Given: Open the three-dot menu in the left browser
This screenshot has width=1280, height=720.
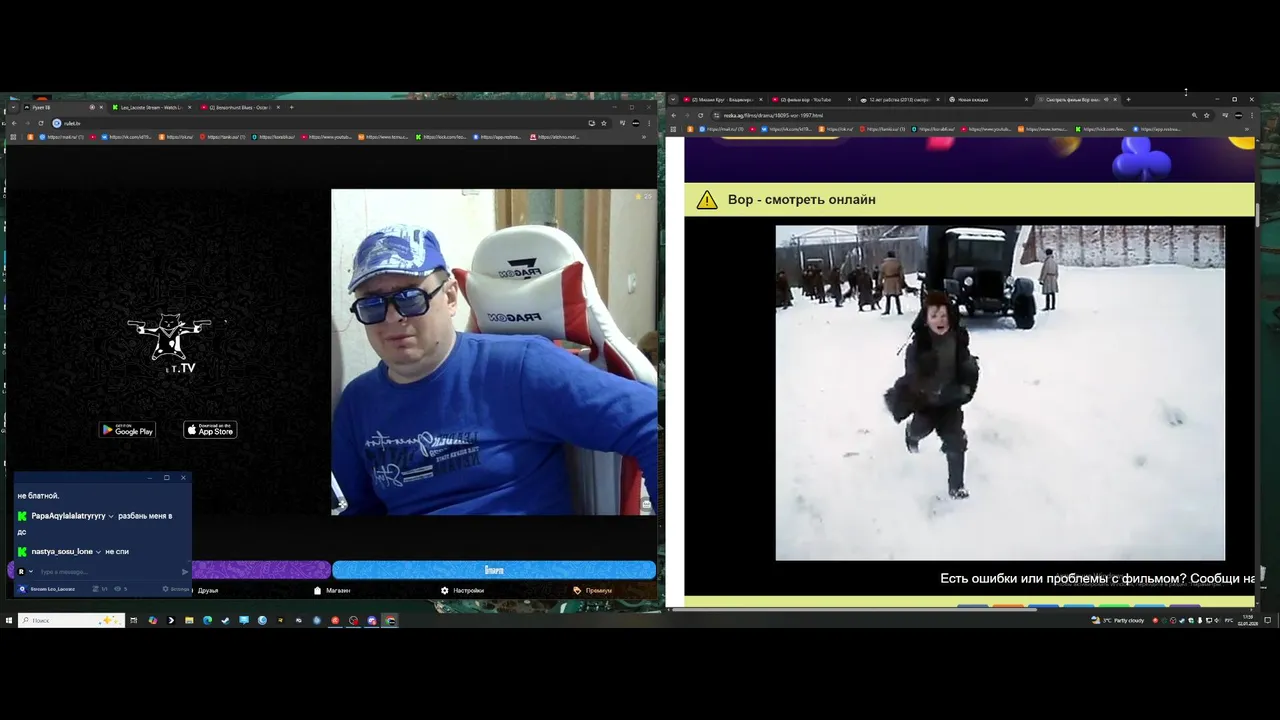Looking at the screenshot, I should coord(649,123).
